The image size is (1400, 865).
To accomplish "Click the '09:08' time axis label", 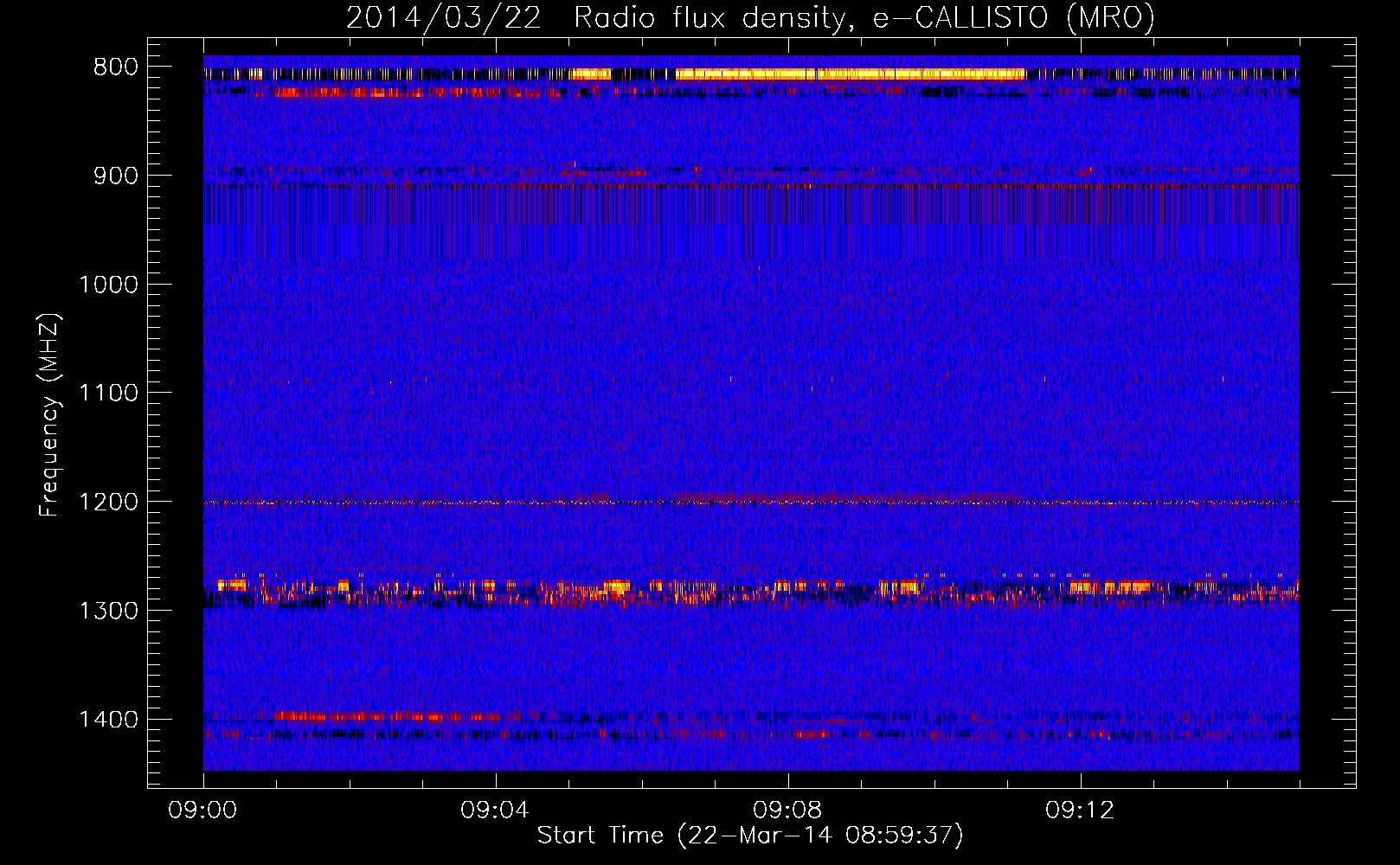I will tap(787, 811).
